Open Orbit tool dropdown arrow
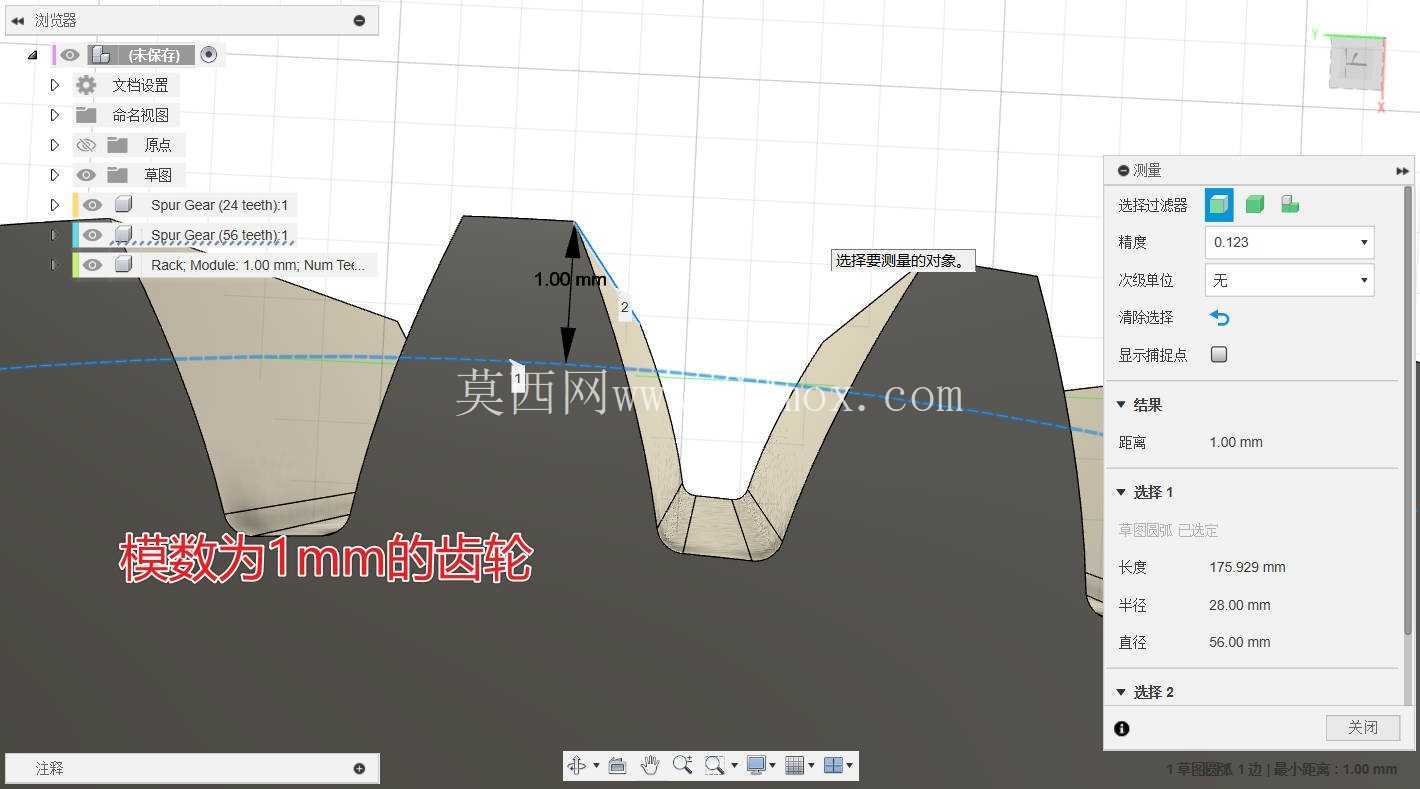1420x789 pixels. click(x=596, y=766)
